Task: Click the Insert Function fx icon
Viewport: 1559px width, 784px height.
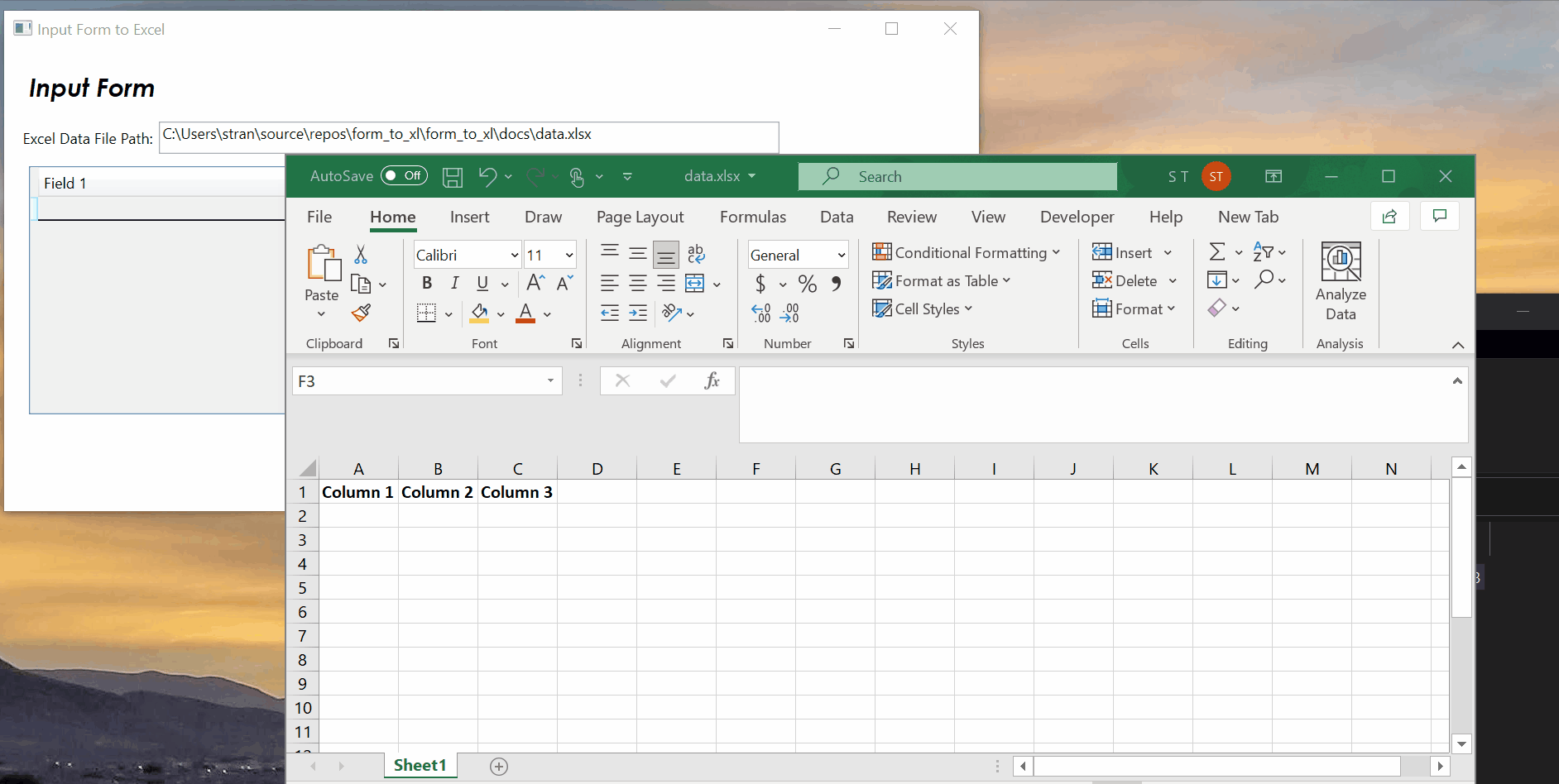Action: (x=712, y=380)
